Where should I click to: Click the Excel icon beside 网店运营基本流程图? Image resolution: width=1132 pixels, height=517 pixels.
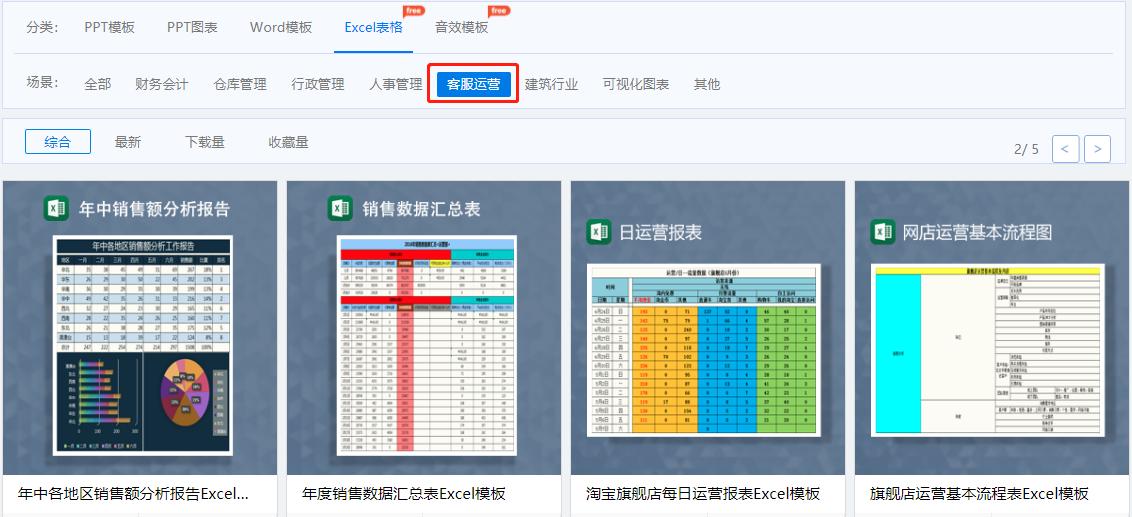click(x=882, y=231)
